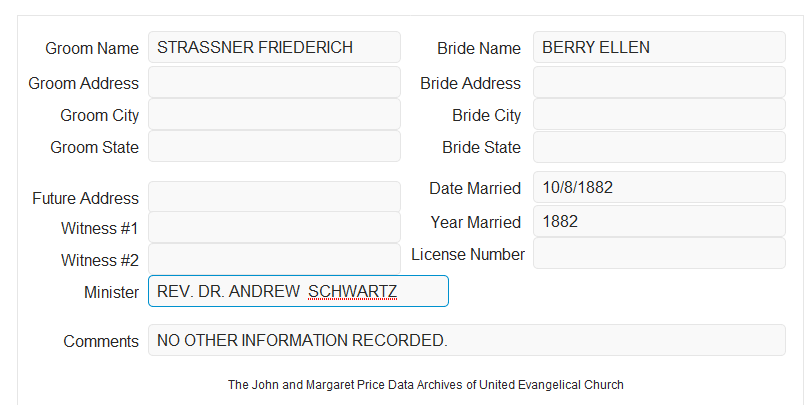Click the Comments label text

click(101, 341)
